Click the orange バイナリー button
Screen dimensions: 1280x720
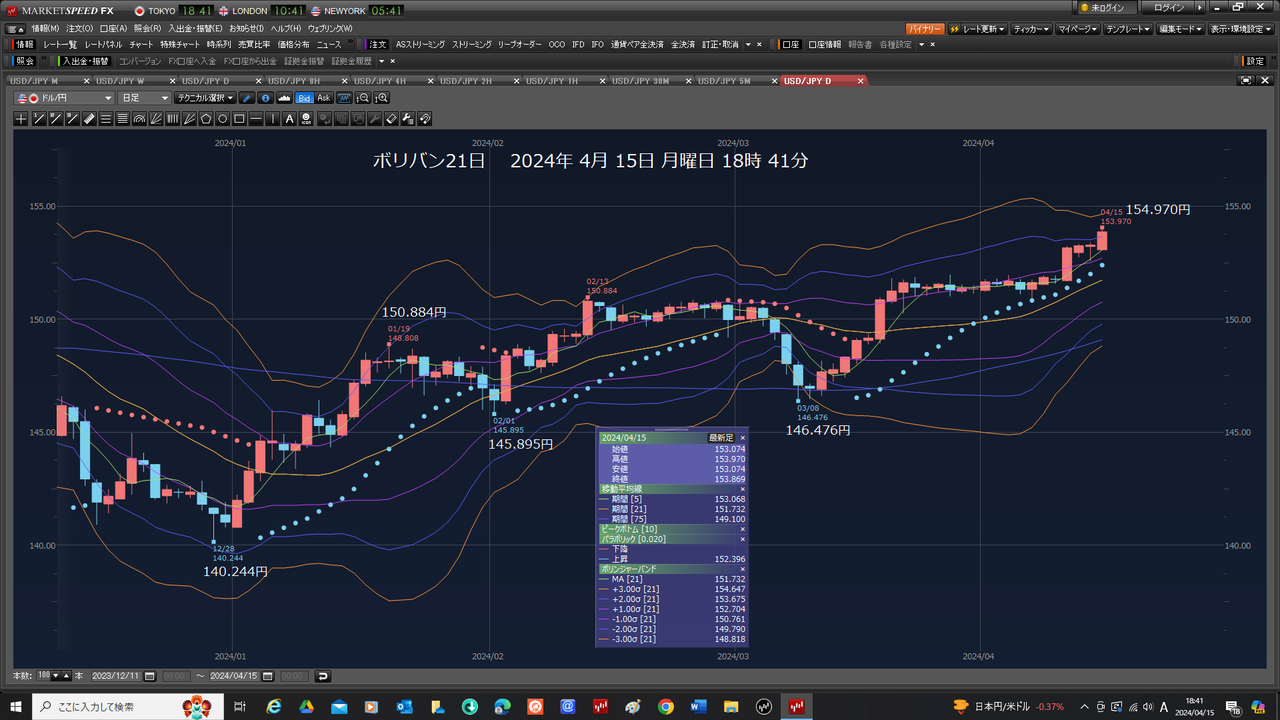click(x=924, y=29)
